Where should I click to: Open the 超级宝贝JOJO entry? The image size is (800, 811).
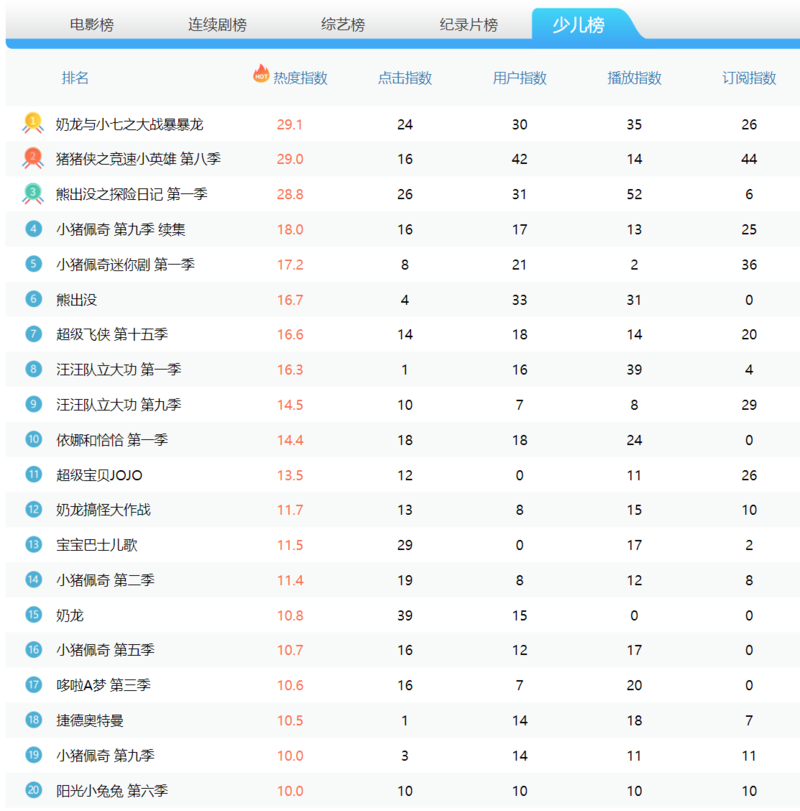click(99, 475)
